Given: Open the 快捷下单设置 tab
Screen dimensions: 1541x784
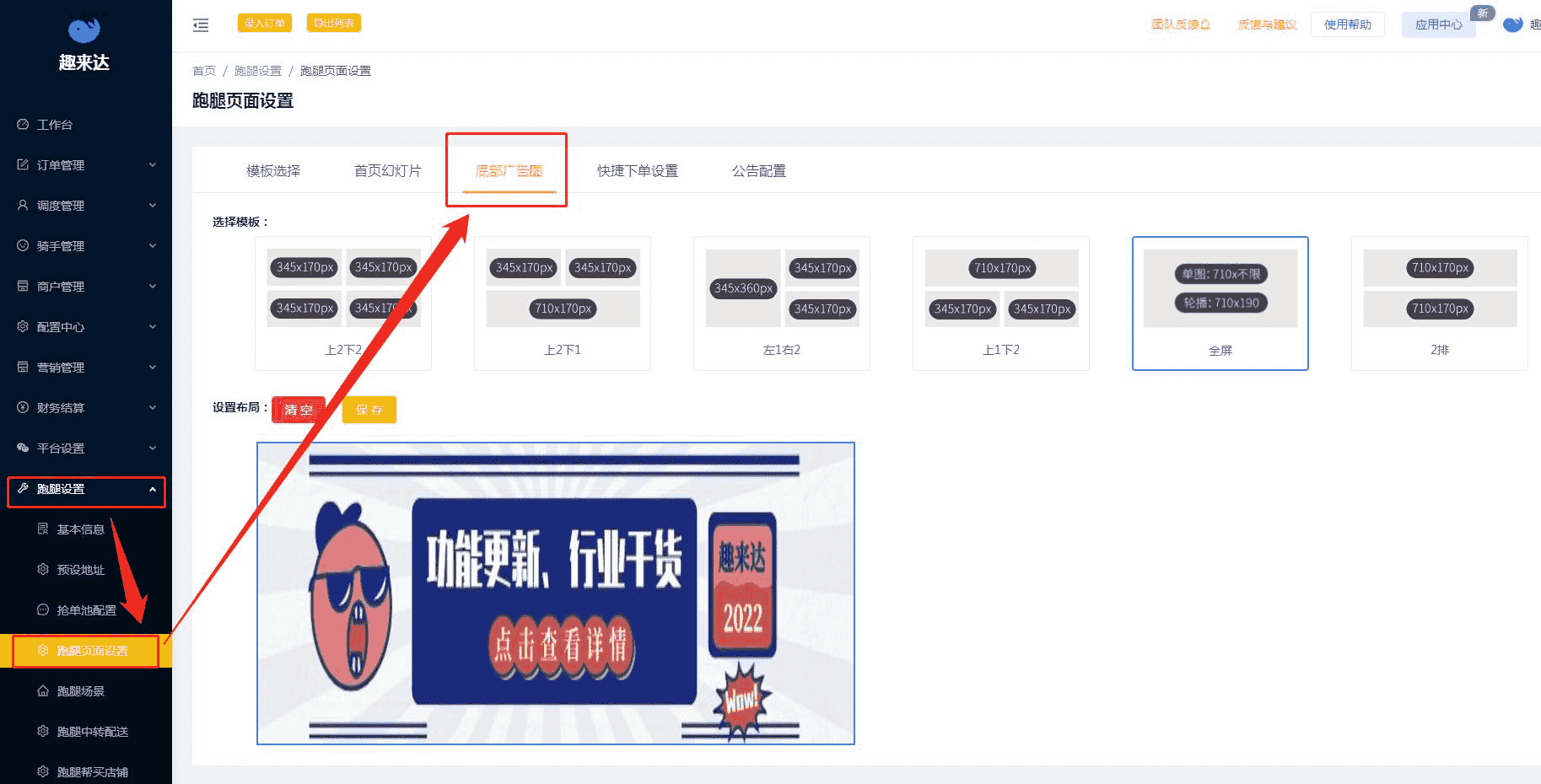Looking at the screenshot, I should (x=638, y=171).
